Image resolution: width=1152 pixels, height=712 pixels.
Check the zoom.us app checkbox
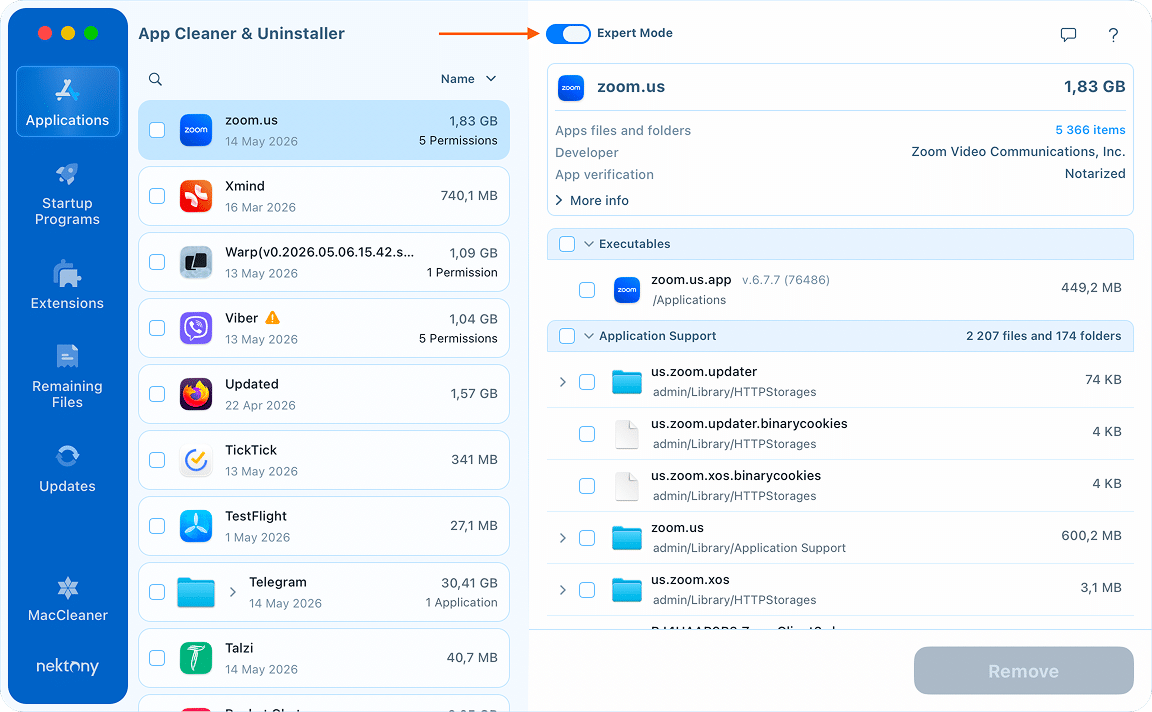(x=157, y=130)
